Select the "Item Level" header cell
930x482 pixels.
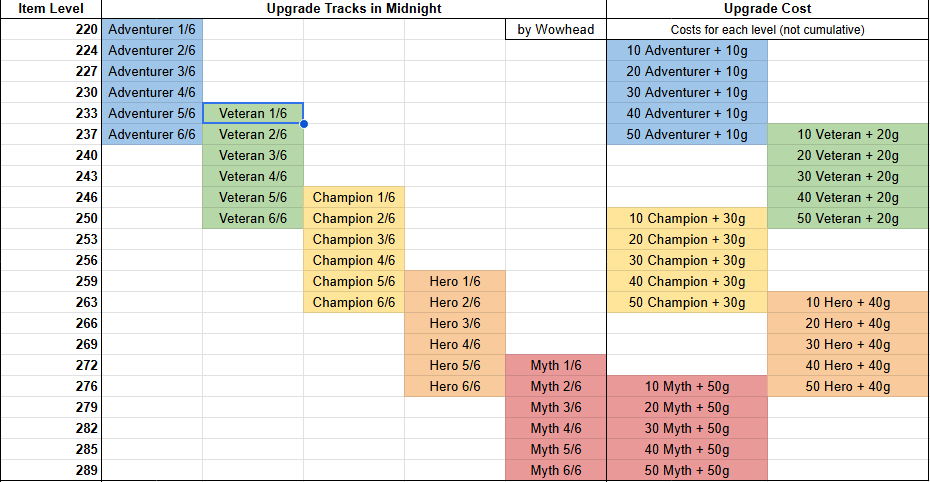(50, 8)
